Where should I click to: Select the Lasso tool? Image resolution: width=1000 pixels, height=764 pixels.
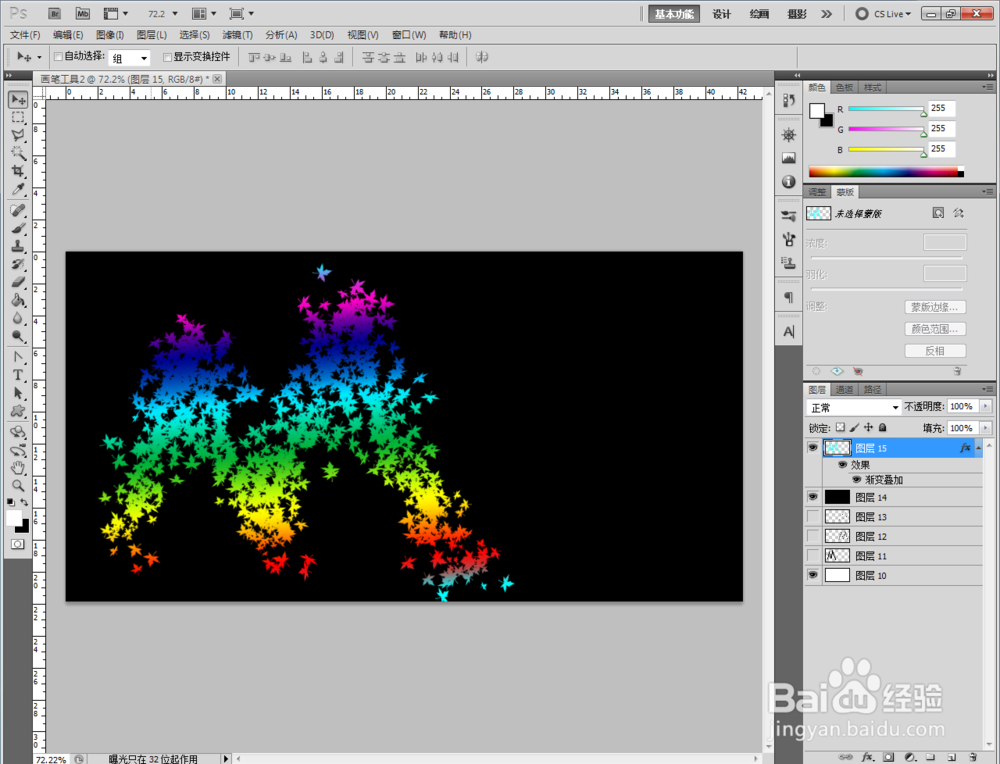pos(18,135)
